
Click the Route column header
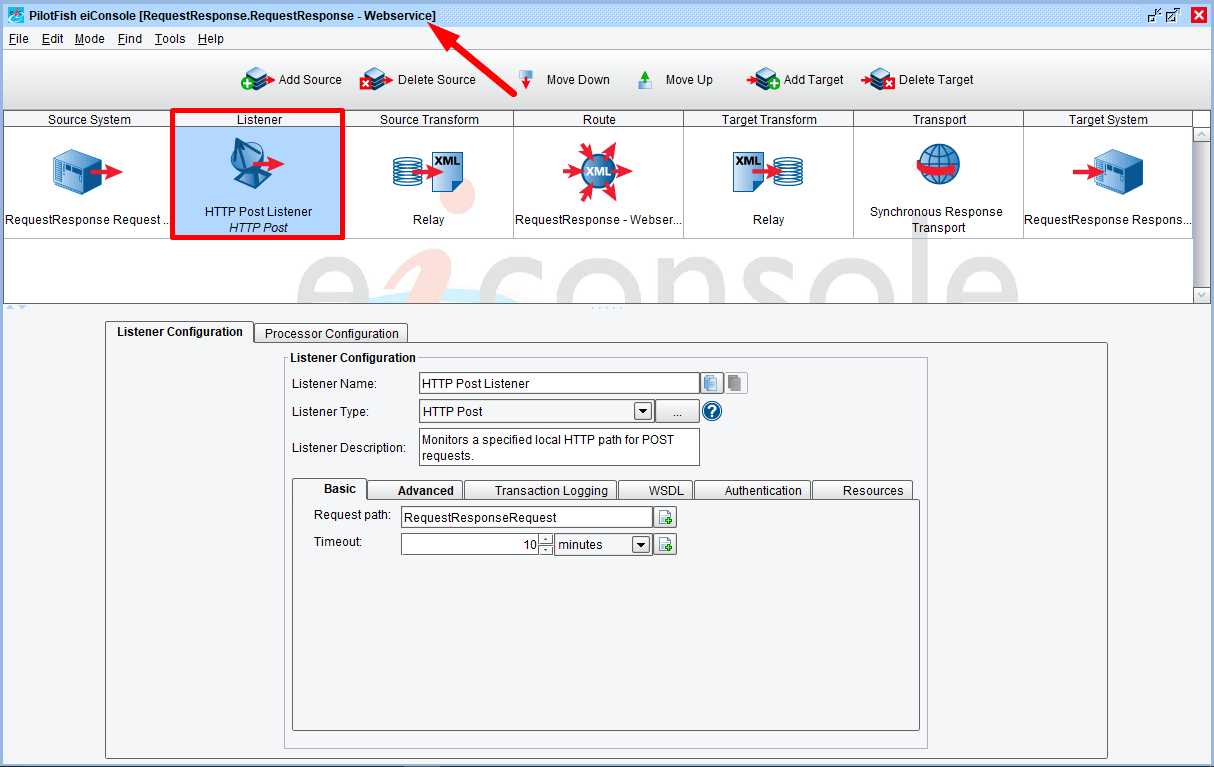point(599,119)
